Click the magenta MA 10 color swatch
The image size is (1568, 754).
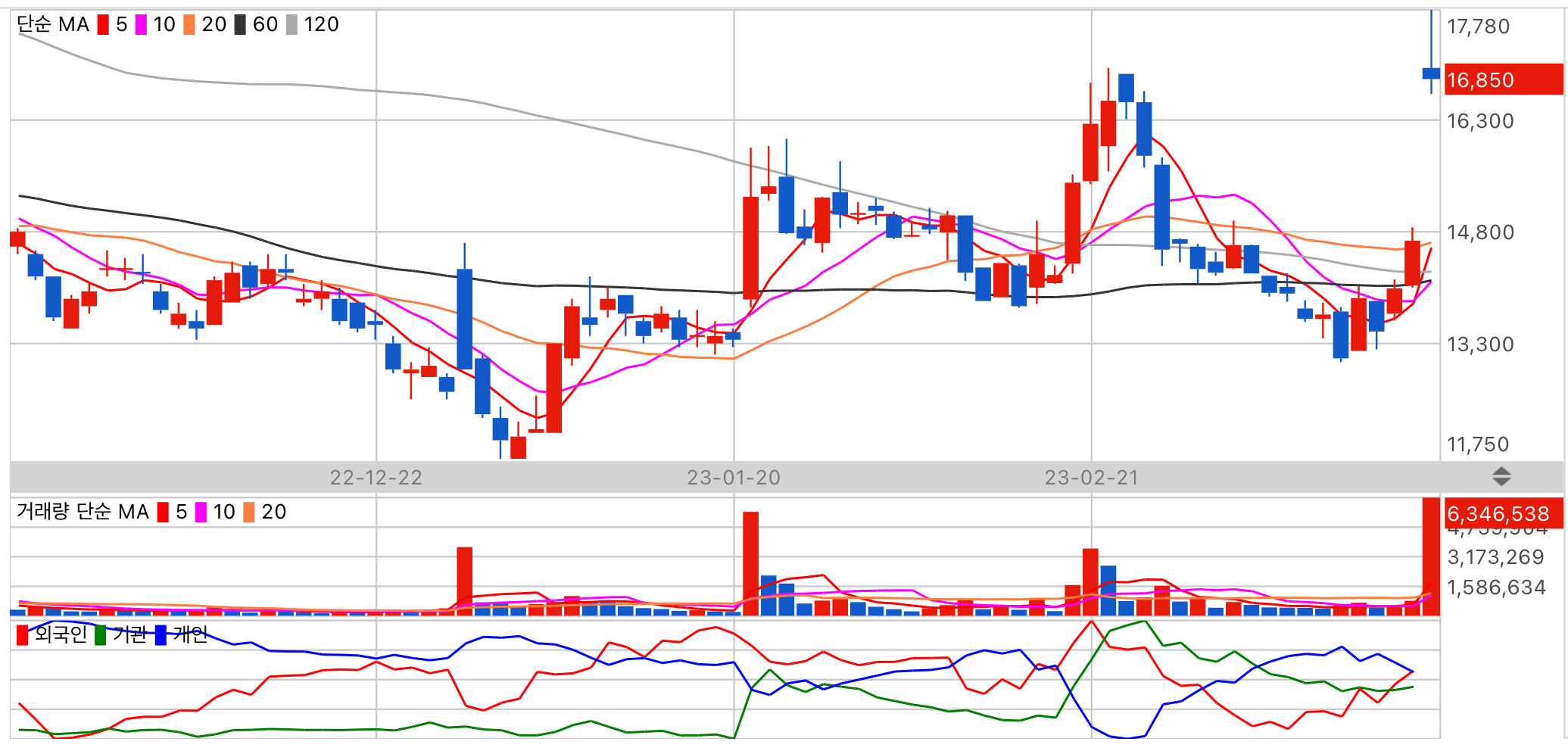coord(141,25)
